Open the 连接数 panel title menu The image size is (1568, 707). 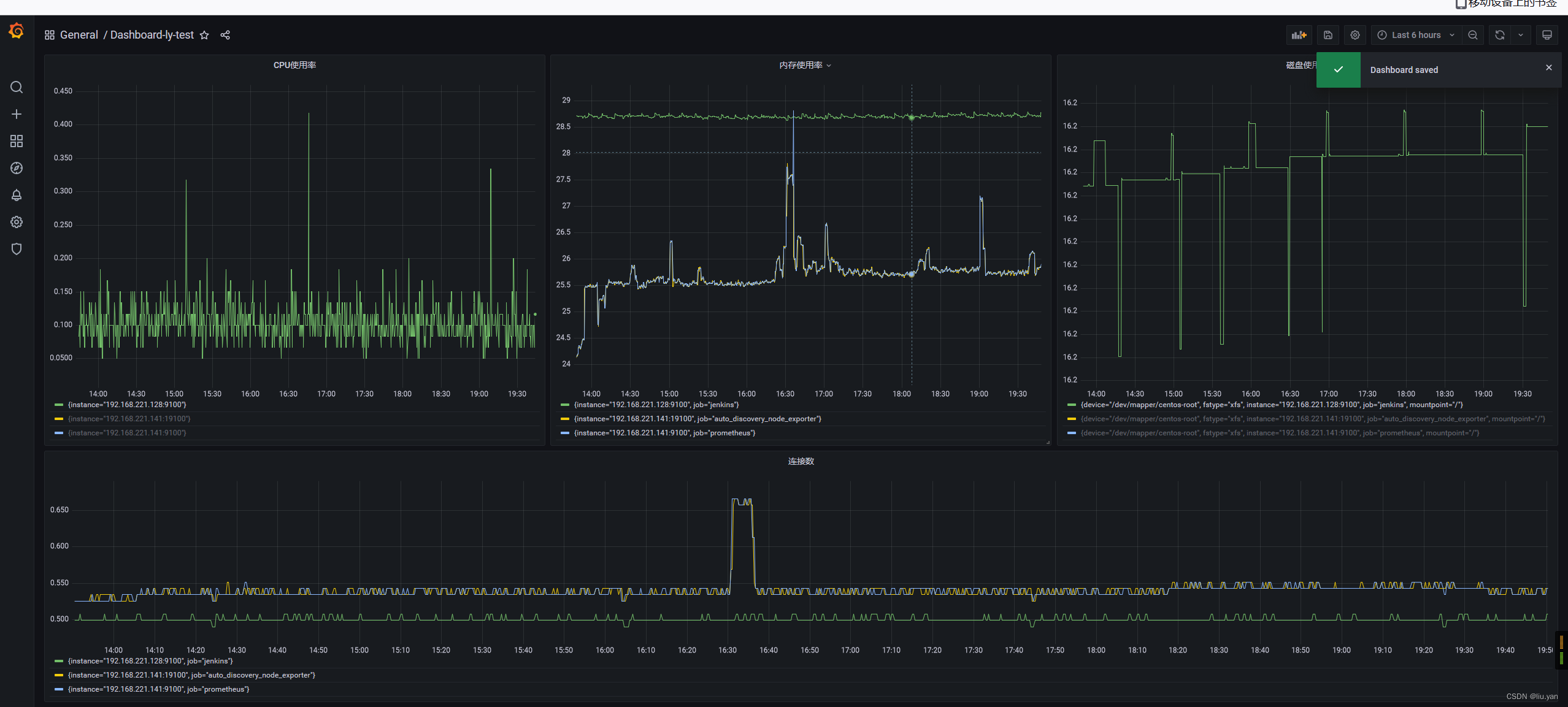point(801,461)
